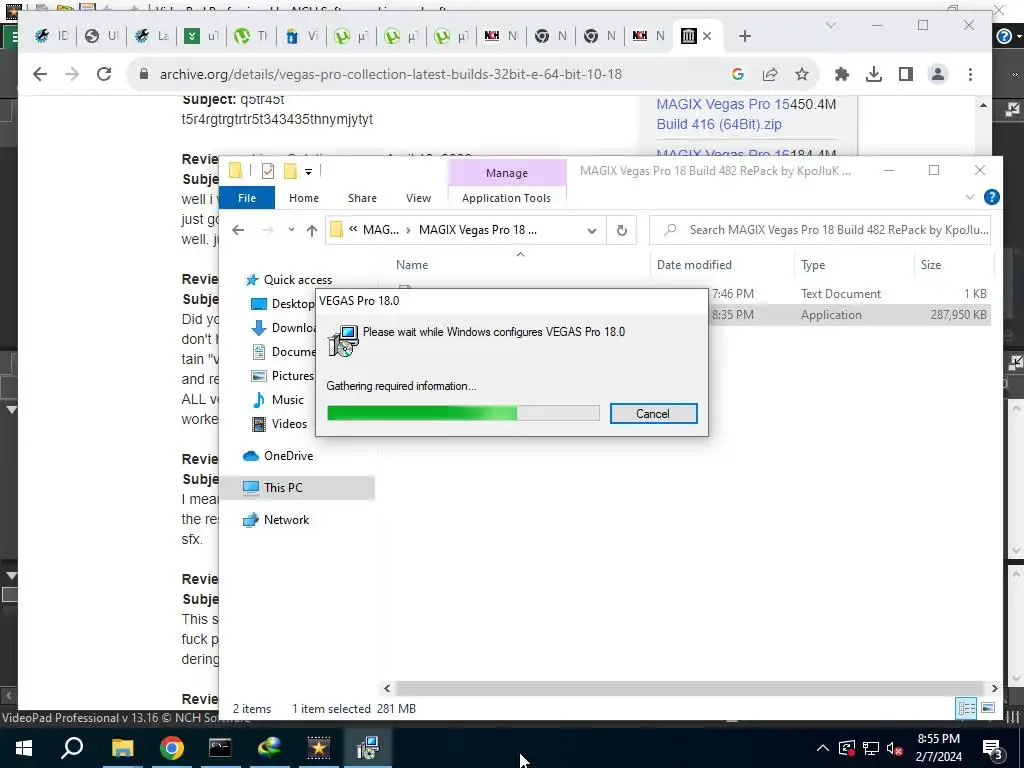The width and height of the screenshot is (1024, 768).
Task: Refresh the Explorer folder view
Action: tap(622, 231)
